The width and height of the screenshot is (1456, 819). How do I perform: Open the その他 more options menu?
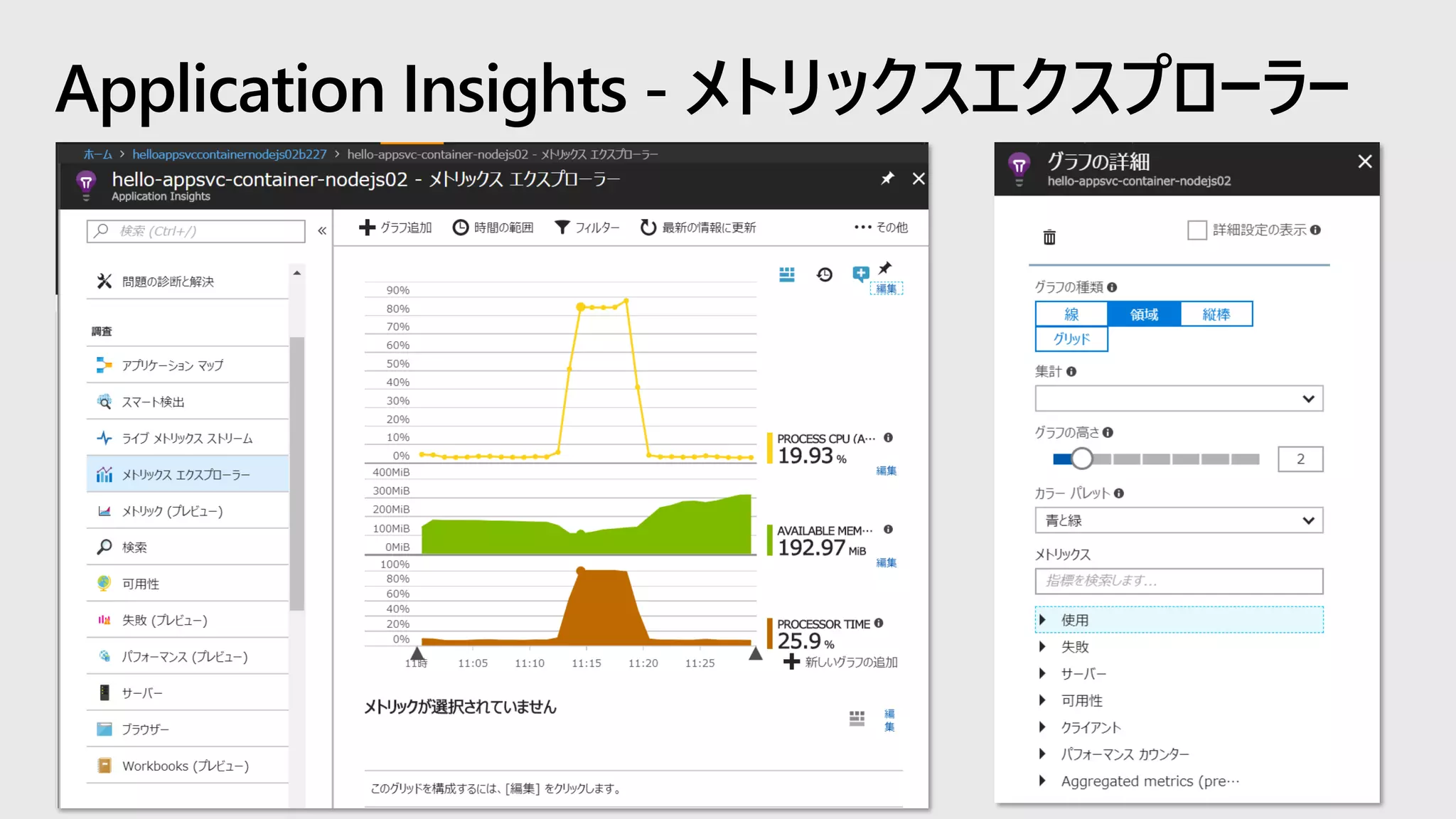881,227
